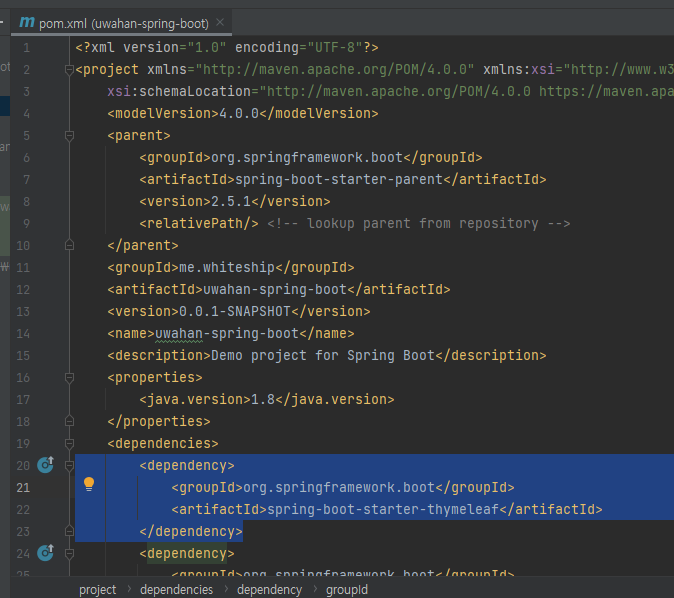Select 'dependency' in the breadcrumb bar

click(x=270, y=589)
